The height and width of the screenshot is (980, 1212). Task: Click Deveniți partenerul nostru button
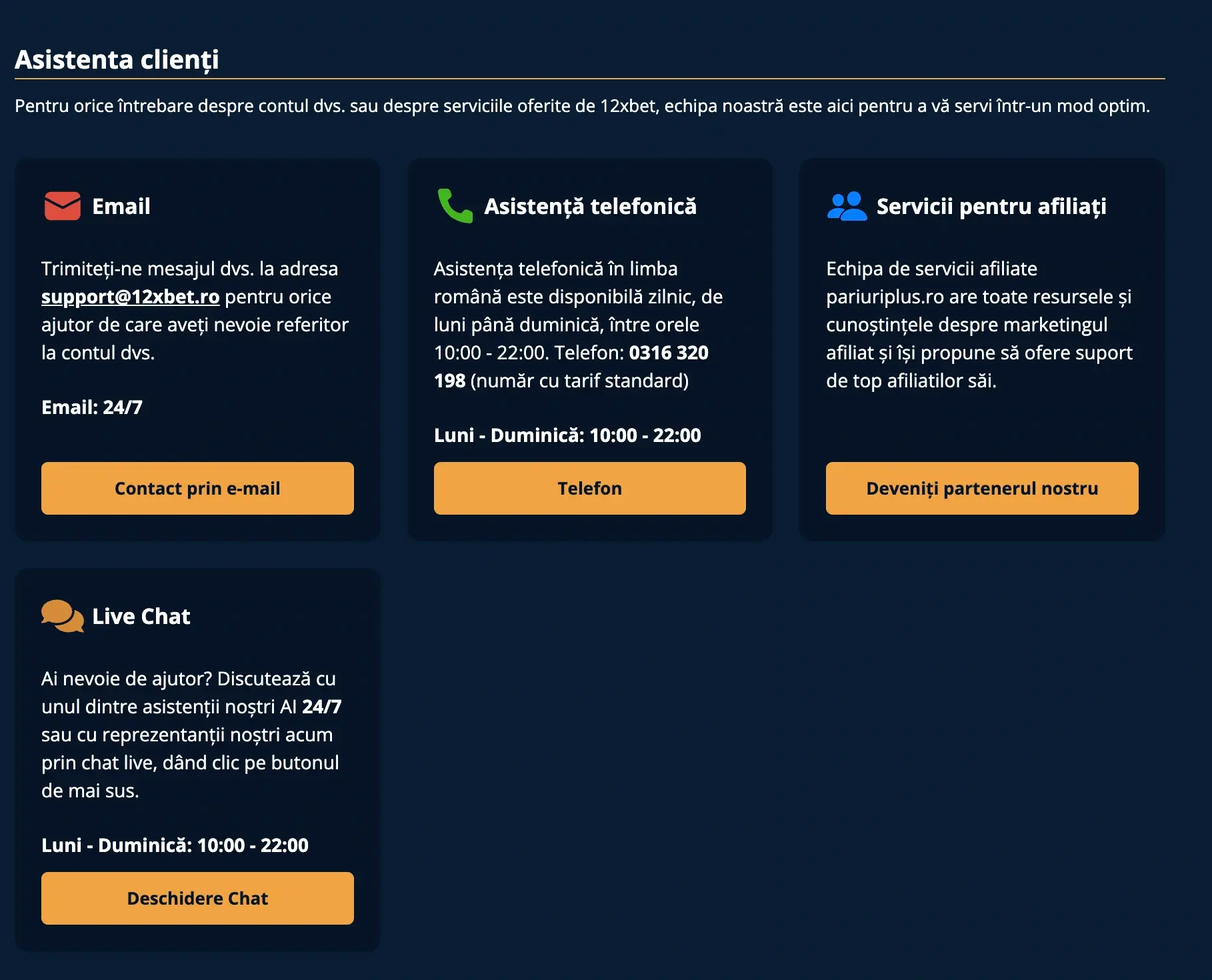pyautogui.click(x=981, y=488)
